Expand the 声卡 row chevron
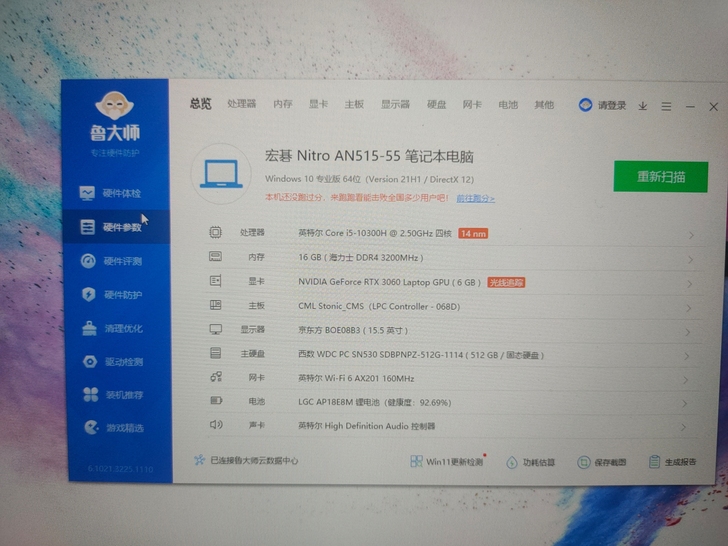The height and width of the screenshot is (546, 728). coord(683,427)
